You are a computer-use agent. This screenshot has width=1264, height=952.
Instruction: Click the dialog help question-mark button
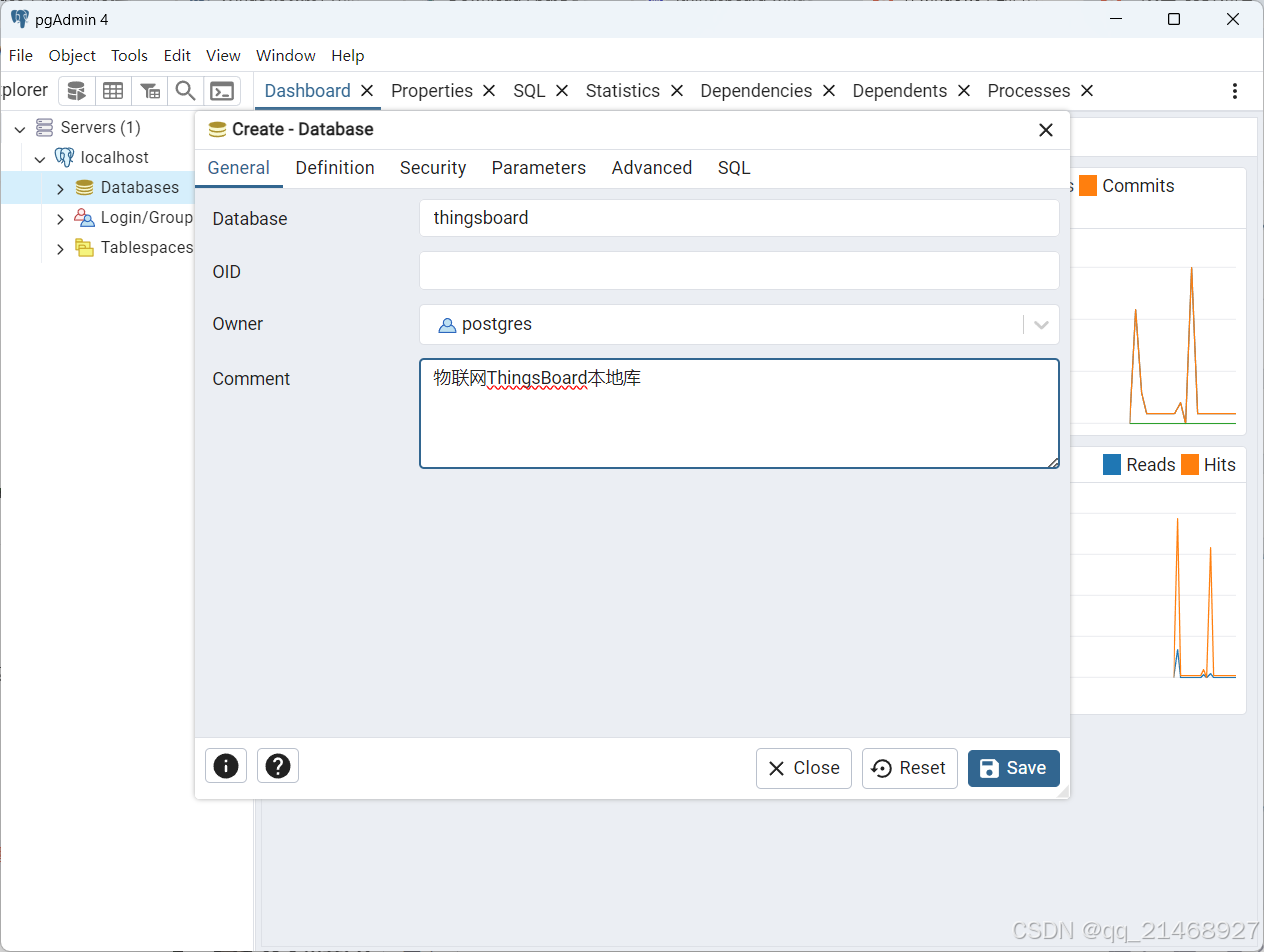coord(278,766)
